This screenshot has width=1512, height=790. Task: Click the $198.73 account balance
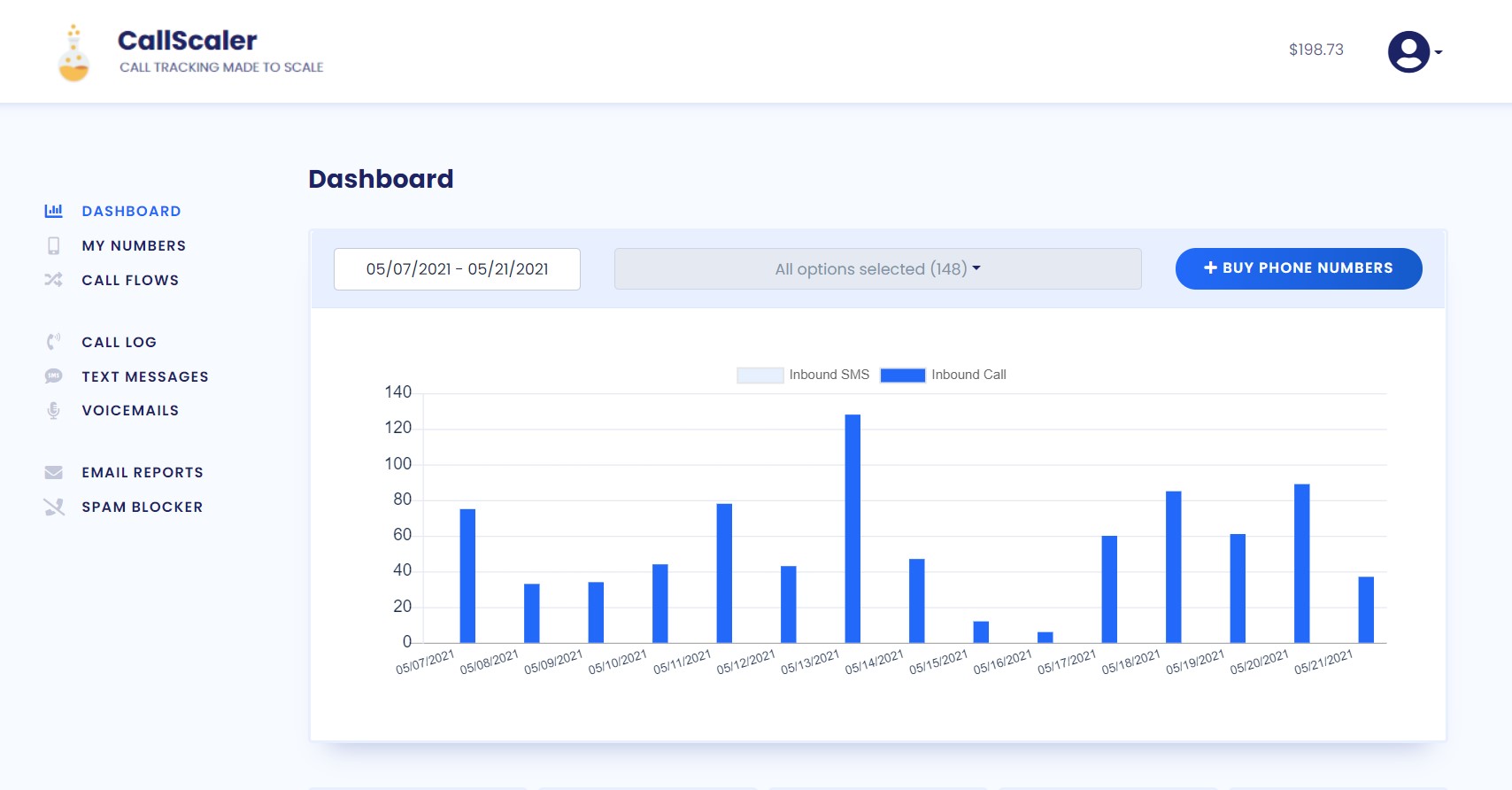tap(1315, 50)
